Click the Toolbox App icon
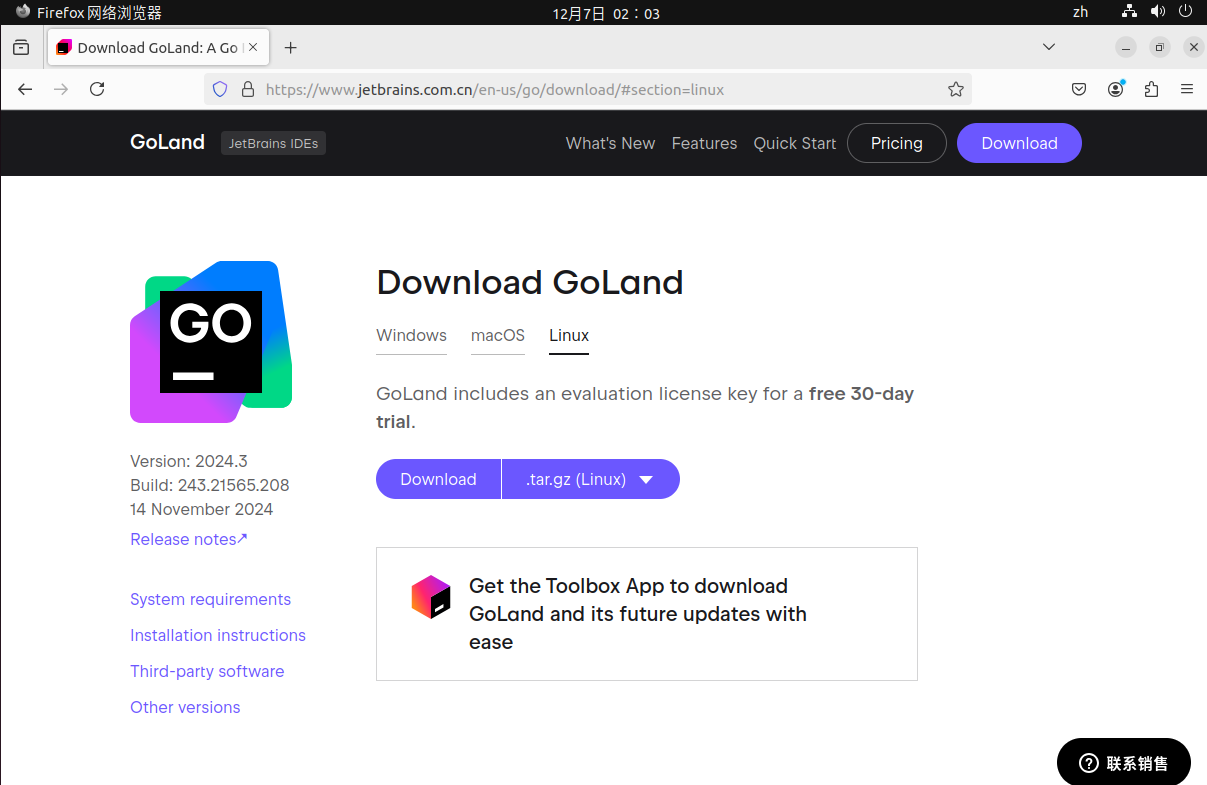 click(431, 597)
